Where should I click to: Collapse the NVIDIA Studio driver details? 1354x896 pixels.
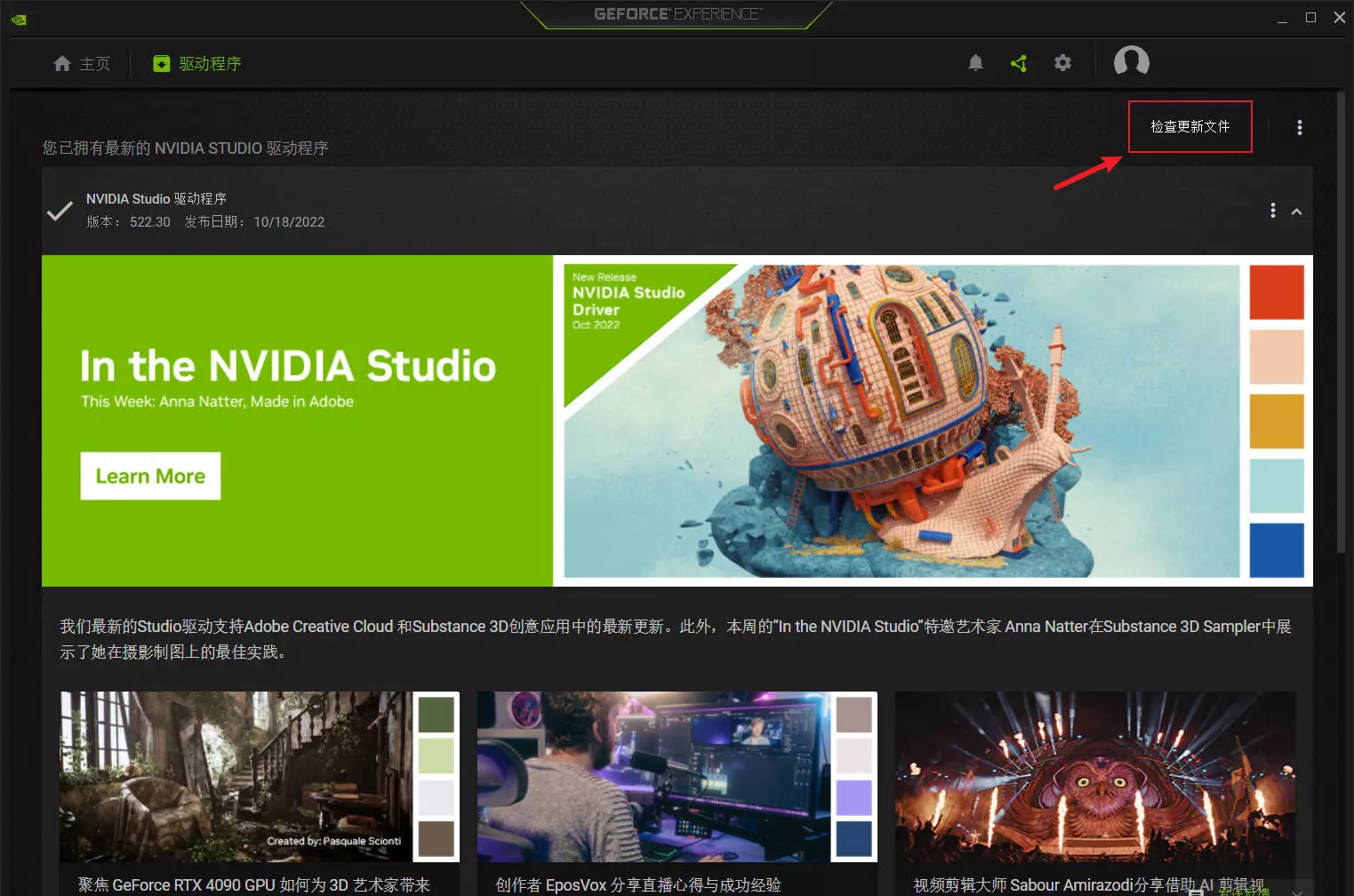pos(1296,212)
